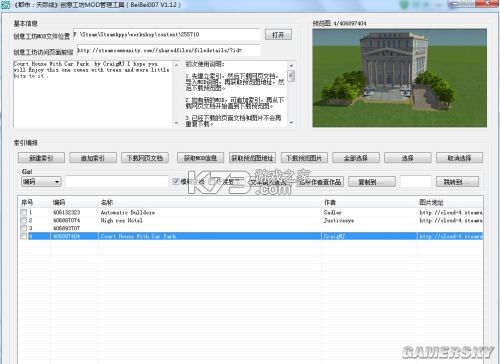Click the Court House preview image
500x364 pixels.
click(400, 78)
